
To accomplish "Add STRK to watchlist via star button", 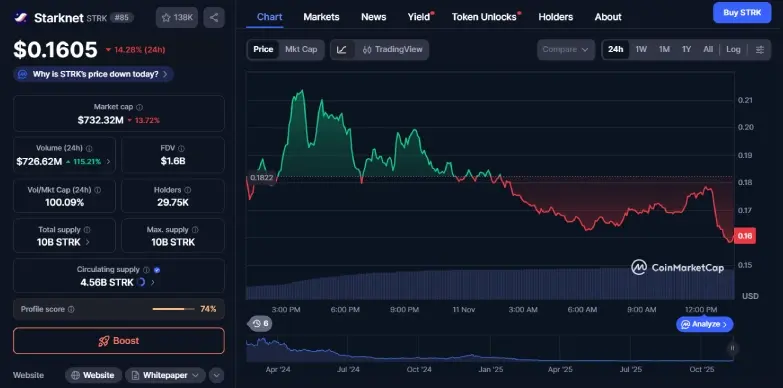I will pyautogui.click(x=177, y=17).
